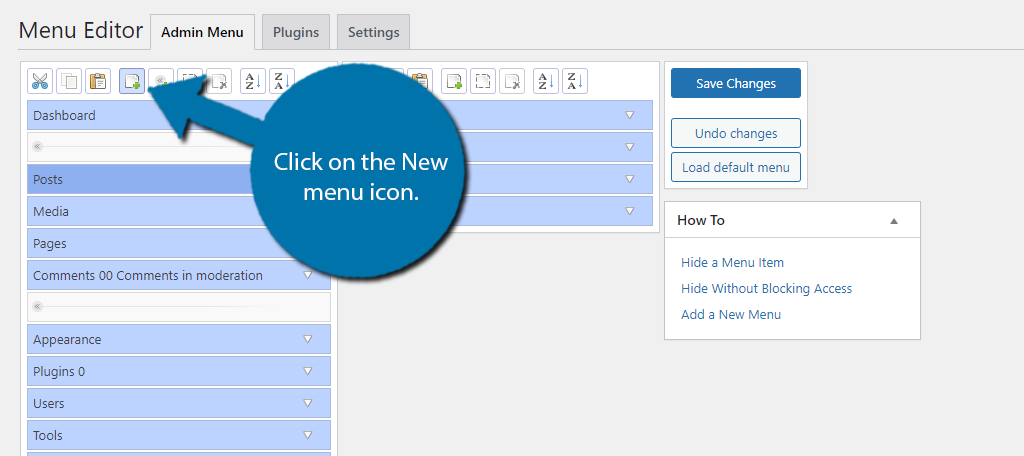1024x456 pixels.
Task: Expand the Comments menu item properties
Action: pyautogui.click(x=308, y=275)
